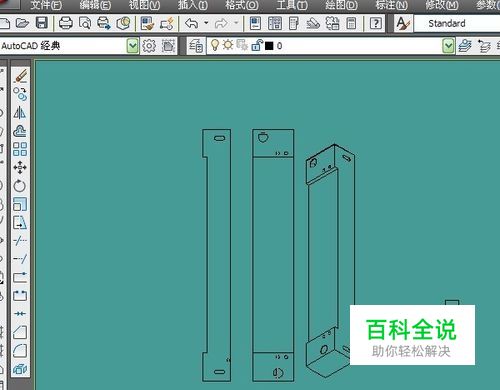Click the Save file button

coord(42,23)
